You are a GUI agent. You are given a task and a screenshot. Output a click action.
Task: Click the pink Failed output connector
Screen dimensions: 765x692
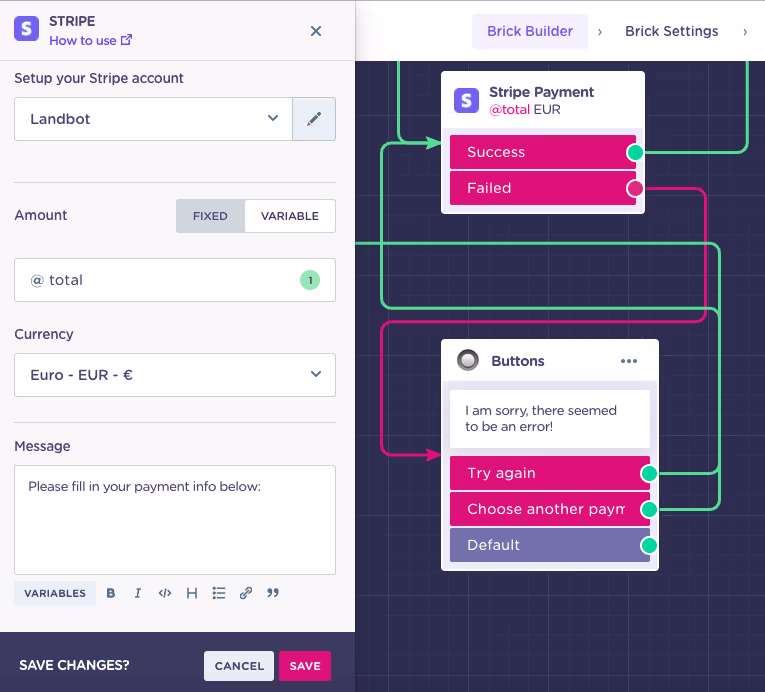(635, 188)
